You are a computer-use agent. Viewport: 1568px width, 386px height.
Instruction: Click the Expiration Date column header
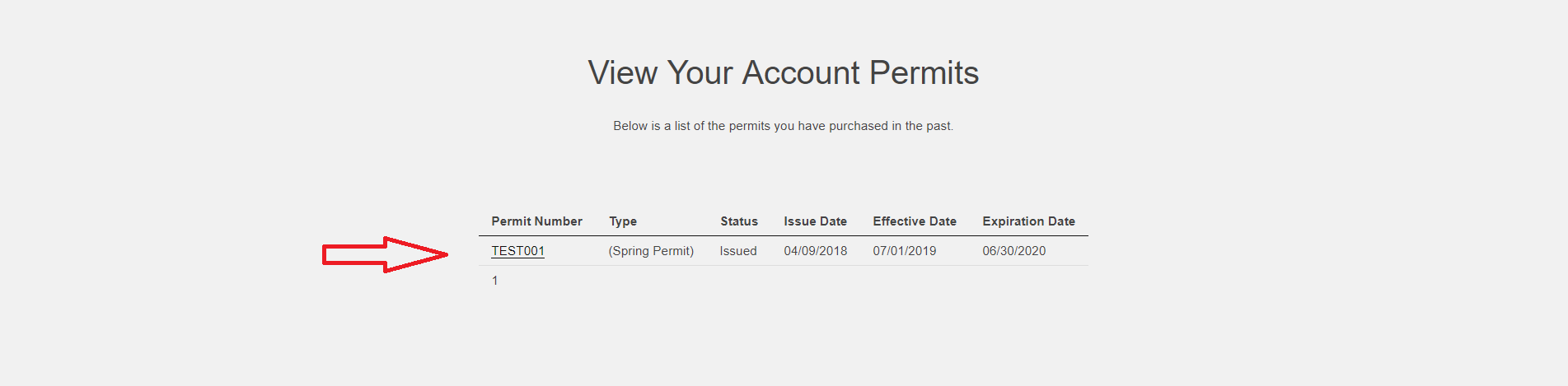coord(1028,221)
